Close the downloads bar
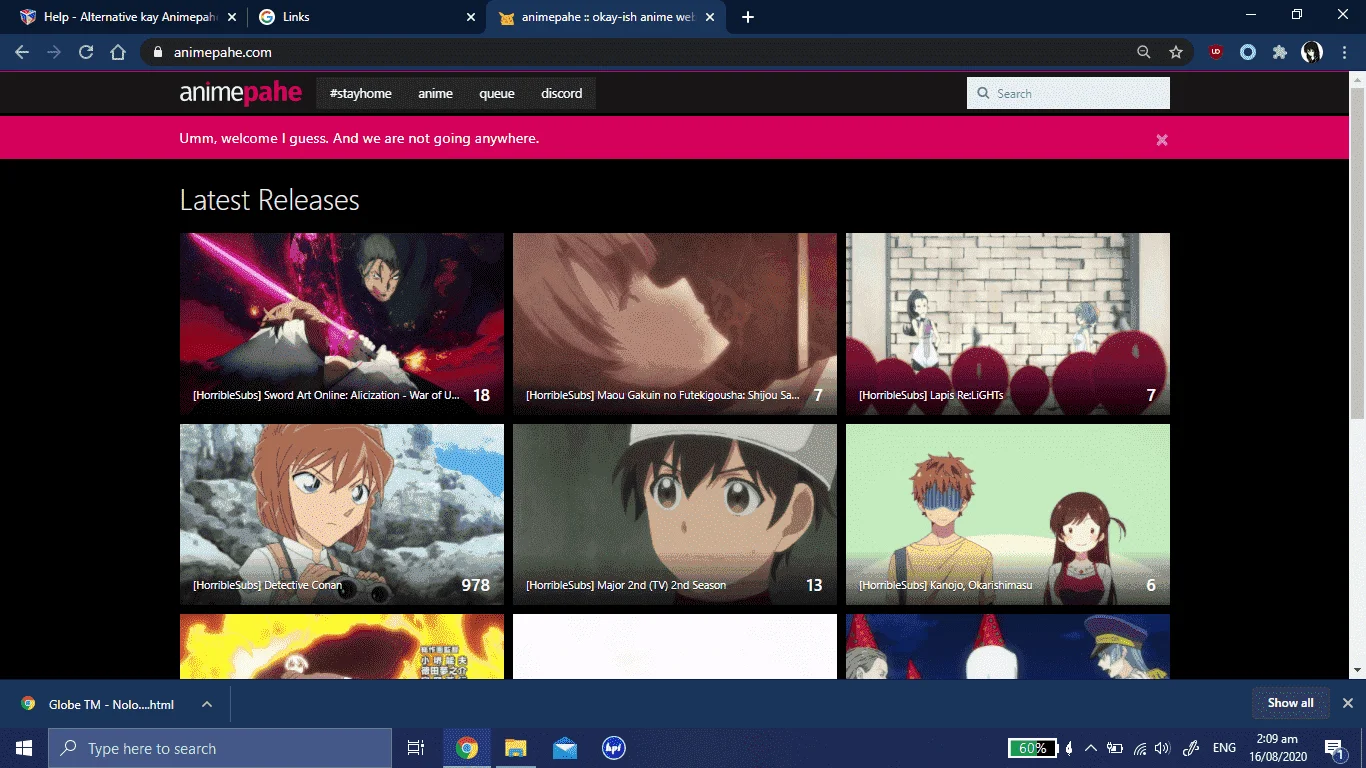The width and height of the screenshot is (1366, 768). pos(1347,703)
